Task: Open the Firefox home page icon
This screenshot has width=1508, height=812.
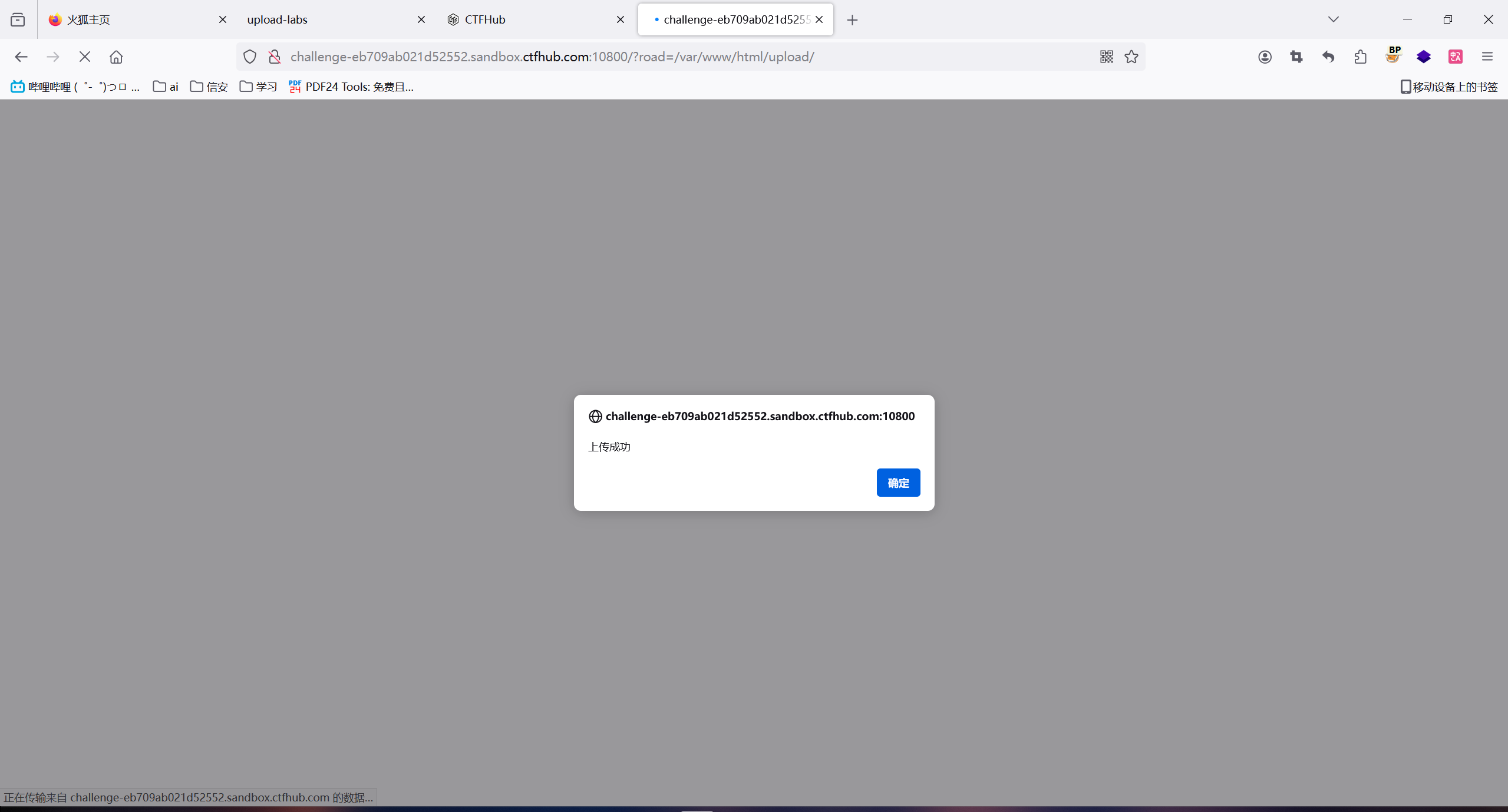Action: (116, 57)
